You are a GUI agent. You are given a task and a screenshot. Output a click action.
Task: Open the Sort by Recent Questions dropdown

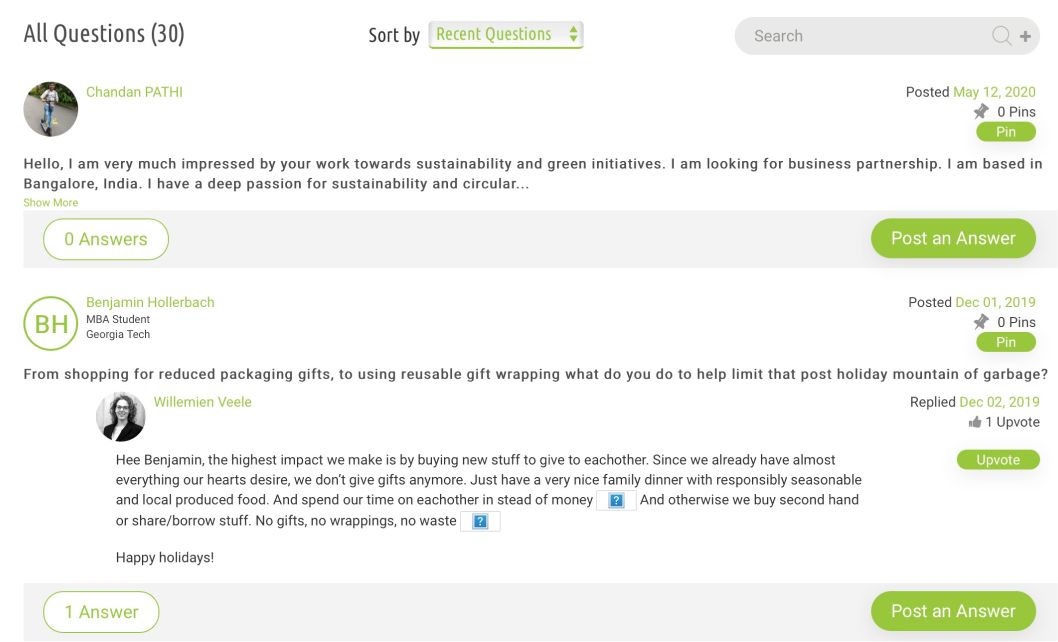coord(505,35)
